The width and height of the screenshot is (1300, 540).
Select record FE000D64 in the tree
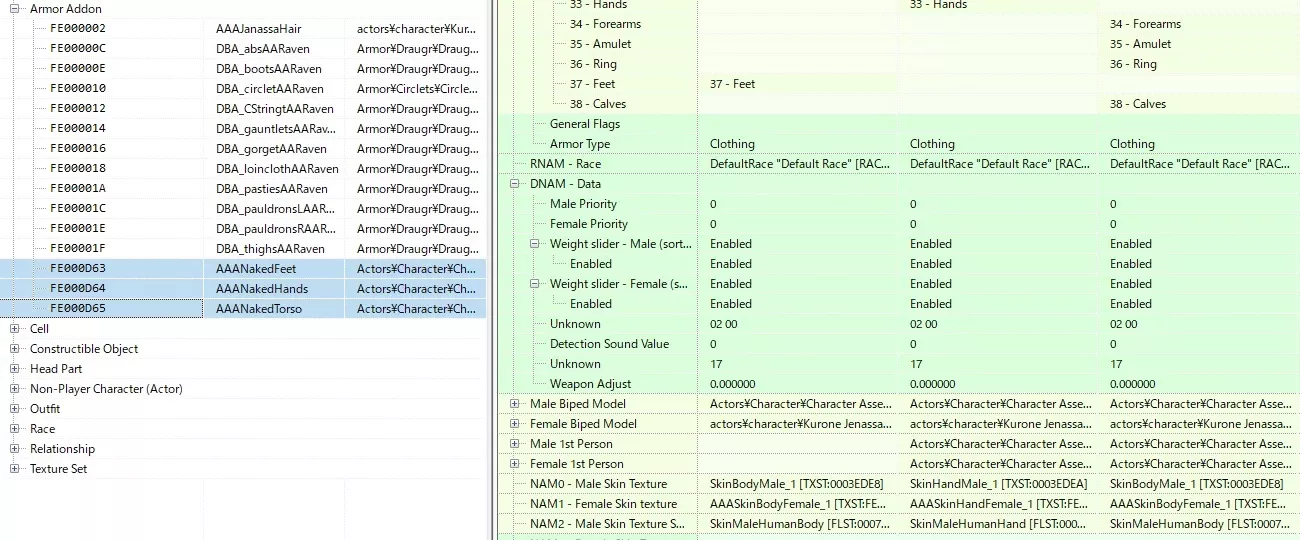coord(78,288)
